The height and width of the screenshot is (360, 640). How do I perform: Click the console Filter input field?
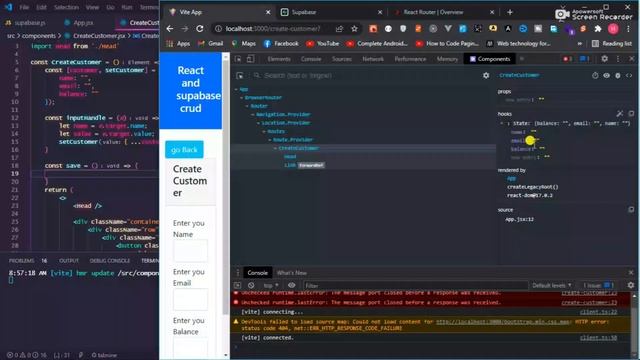click(x=415, y=285)
